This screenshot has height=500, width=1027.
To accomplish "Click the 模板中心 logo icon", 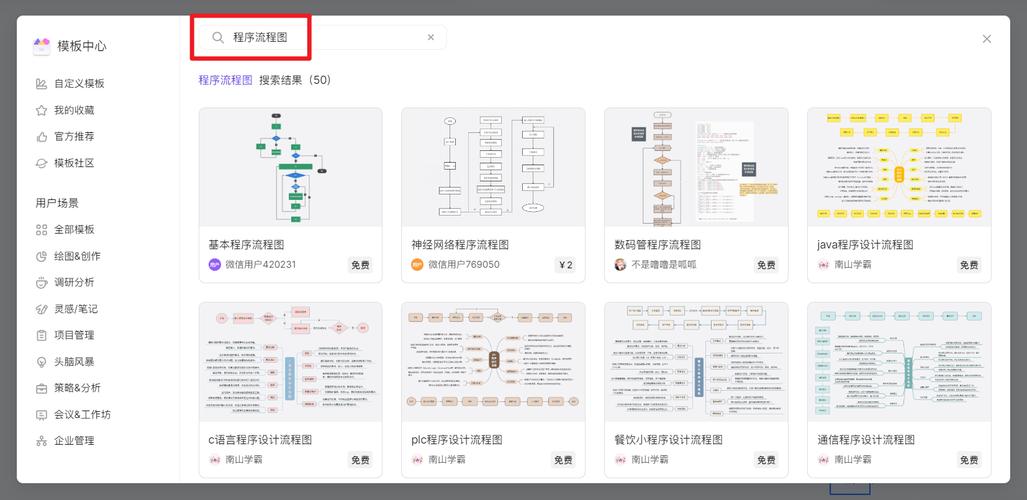I will [41, 46].
